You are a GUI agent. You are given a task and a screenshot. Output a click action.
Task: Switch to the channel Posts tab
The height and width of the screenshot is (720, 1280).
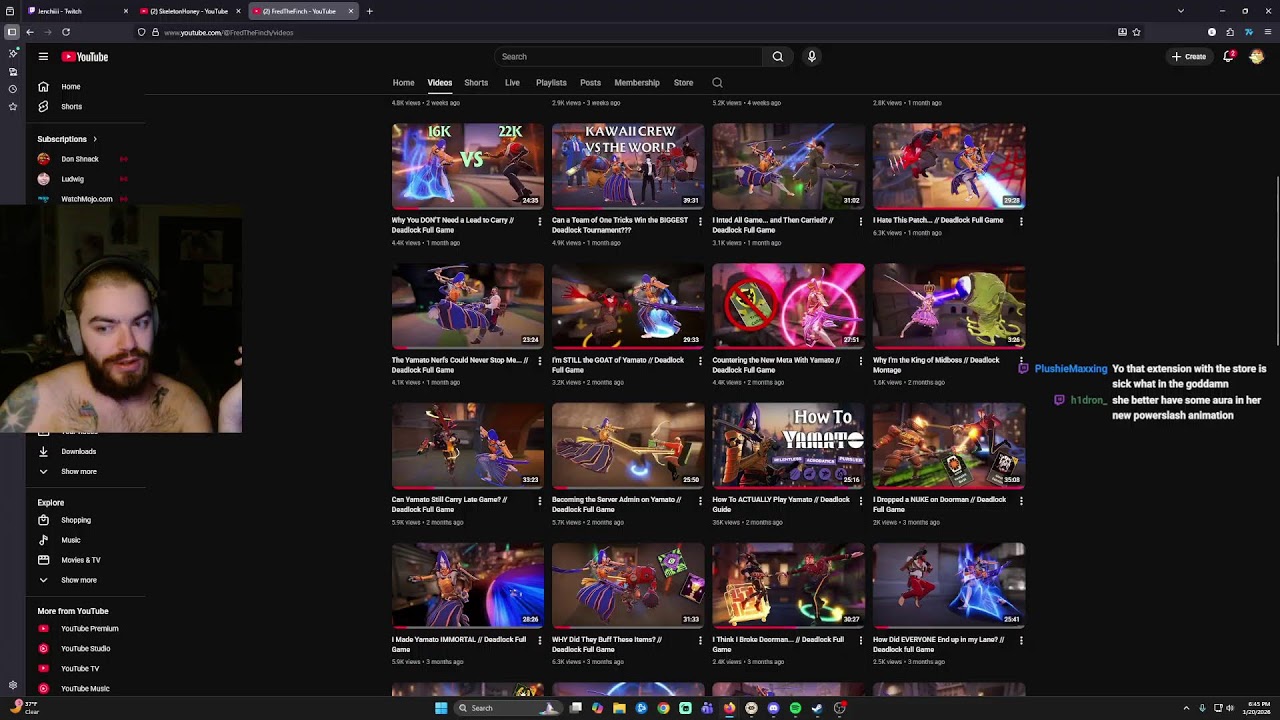[590, 83]
